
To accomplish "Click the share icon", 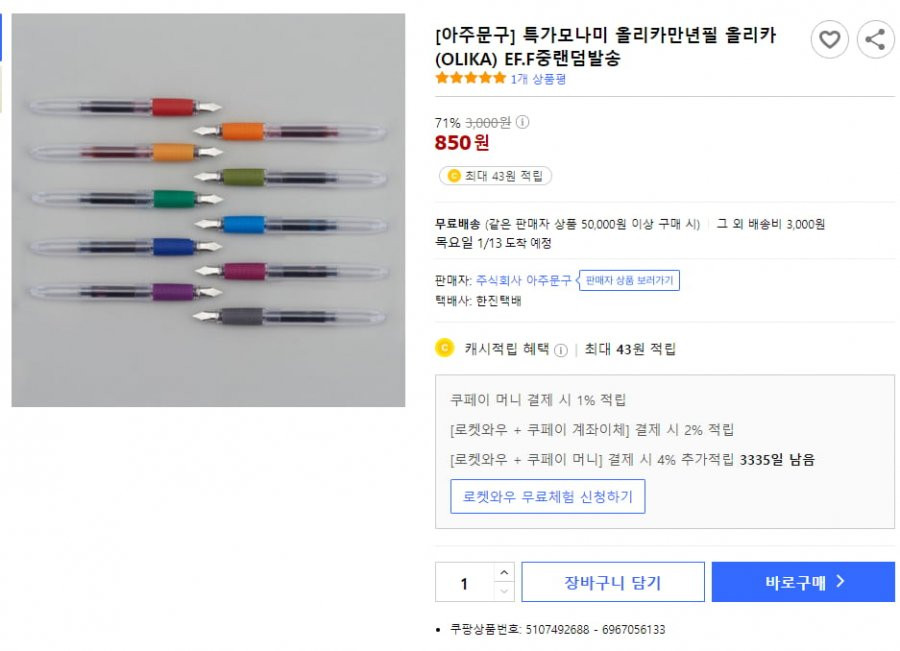I will coord(875,39).
